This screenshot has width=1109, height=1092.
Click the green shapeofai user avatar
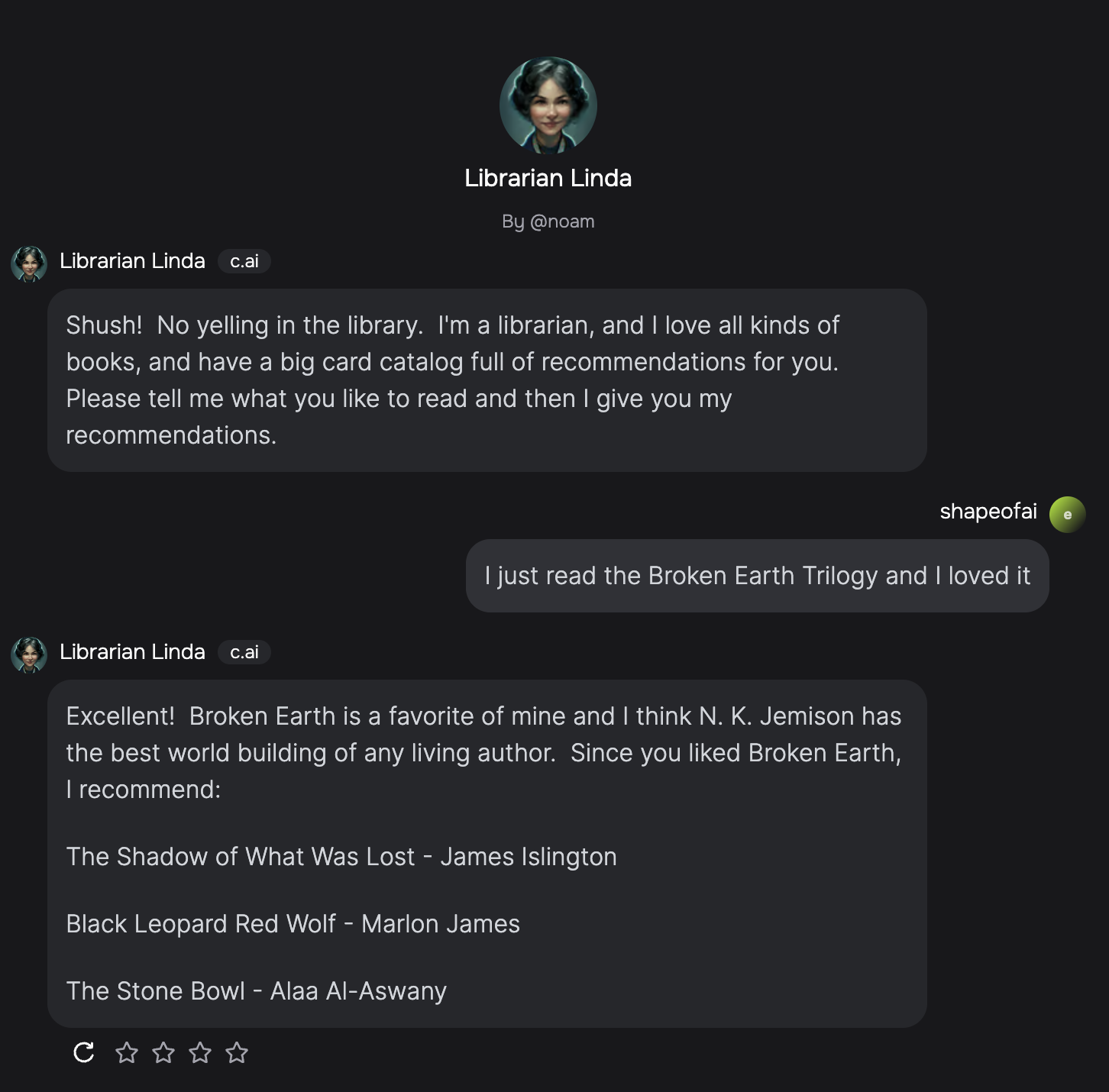tap(1067, 514)
